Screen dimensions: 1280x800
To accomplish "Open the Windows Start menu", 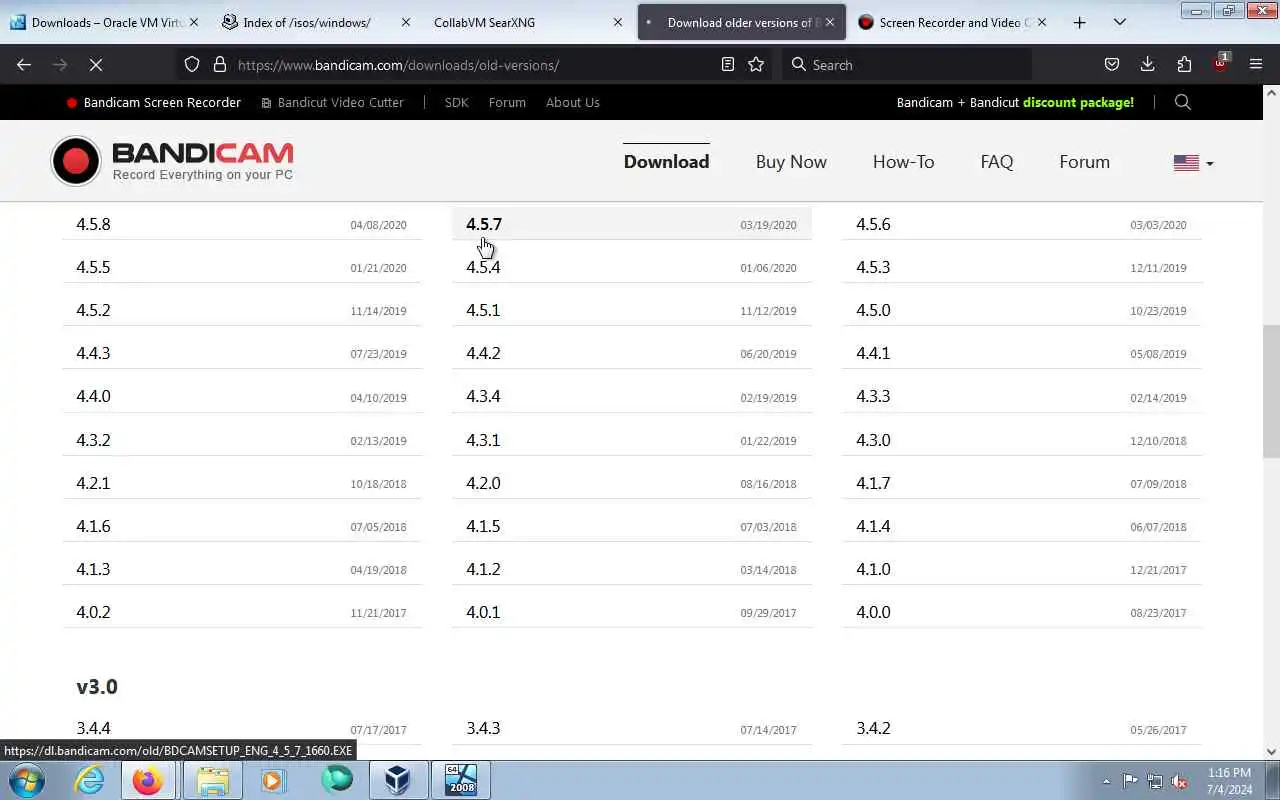I will 27,780.
